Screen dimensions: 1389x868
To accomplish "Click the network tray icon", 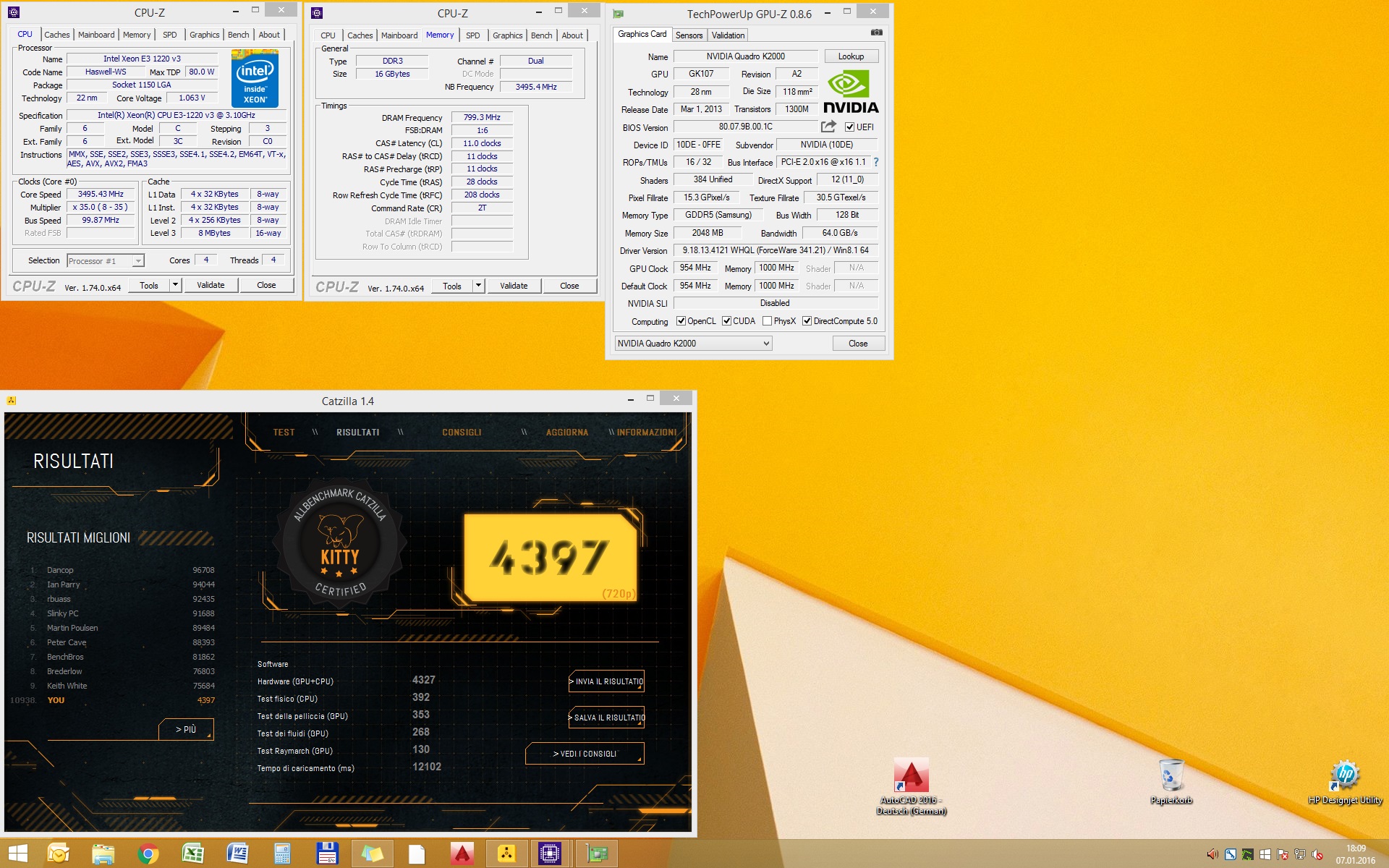I will 1299,854.
